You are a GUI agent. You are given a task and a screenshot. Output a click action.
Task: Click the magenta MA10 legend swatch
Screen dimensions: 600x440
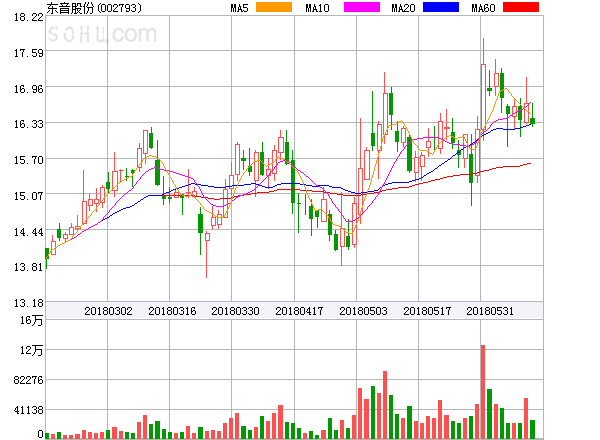coord(362,7)
